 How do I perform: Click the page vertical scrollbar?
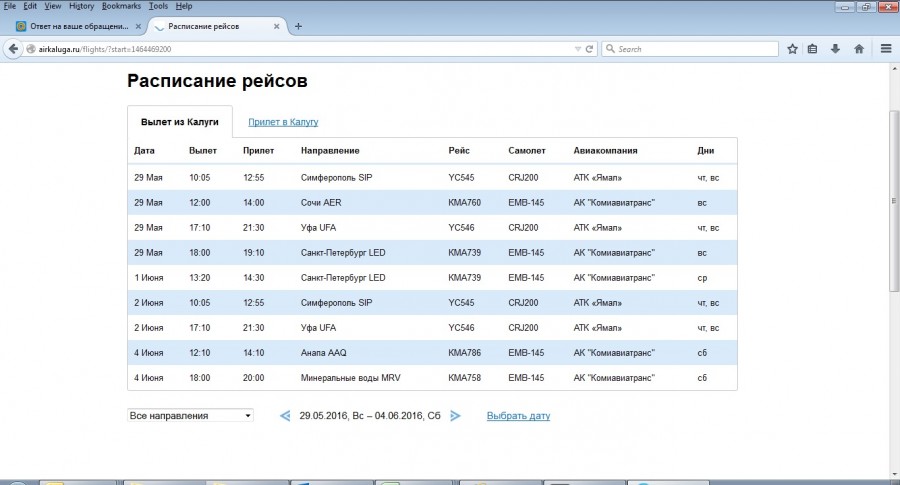[894, 200]
